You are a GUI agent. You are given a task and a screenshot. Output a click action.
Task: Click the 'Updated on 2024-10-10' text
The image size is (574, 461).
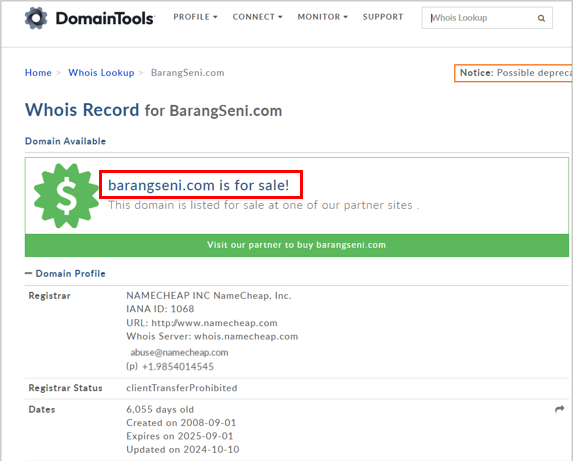[183, 449]
